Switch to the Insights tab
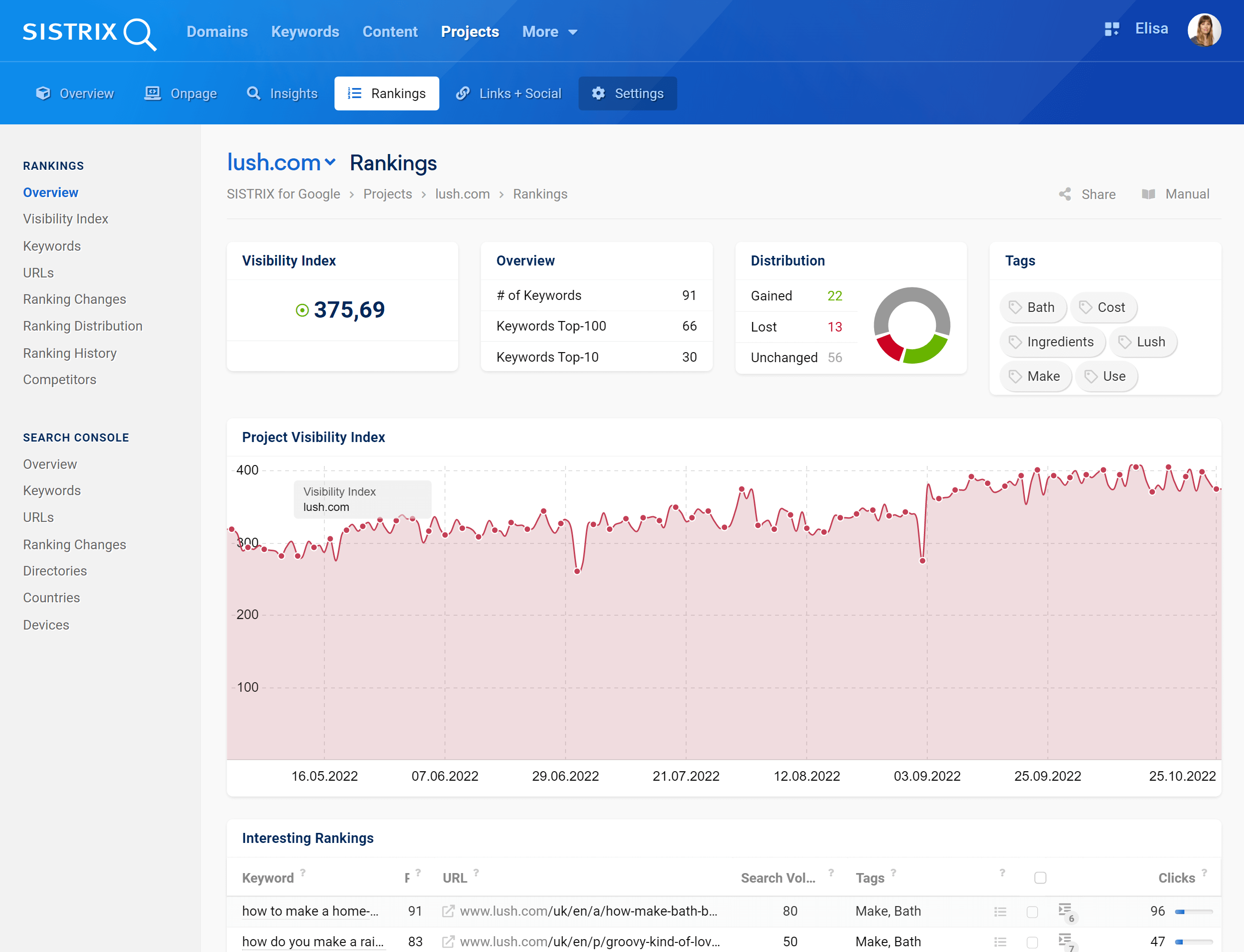The image size is (1244, 952). pos(282,93)
